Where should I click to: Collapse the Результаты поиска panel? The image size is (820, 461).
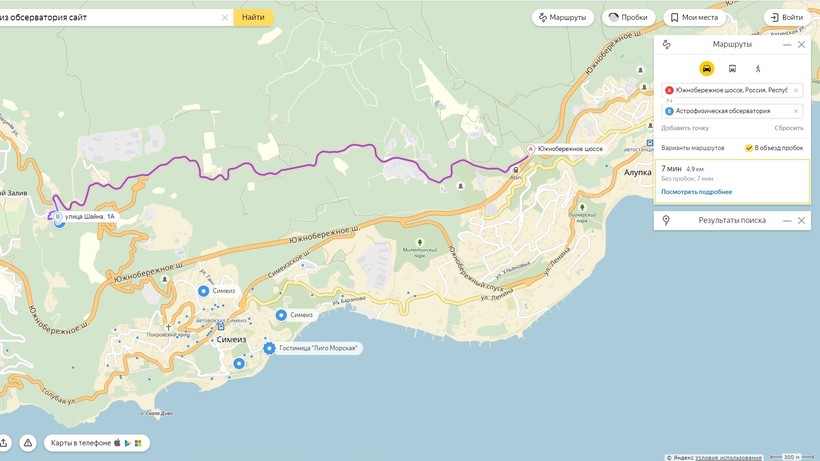(x=787, y=221)
